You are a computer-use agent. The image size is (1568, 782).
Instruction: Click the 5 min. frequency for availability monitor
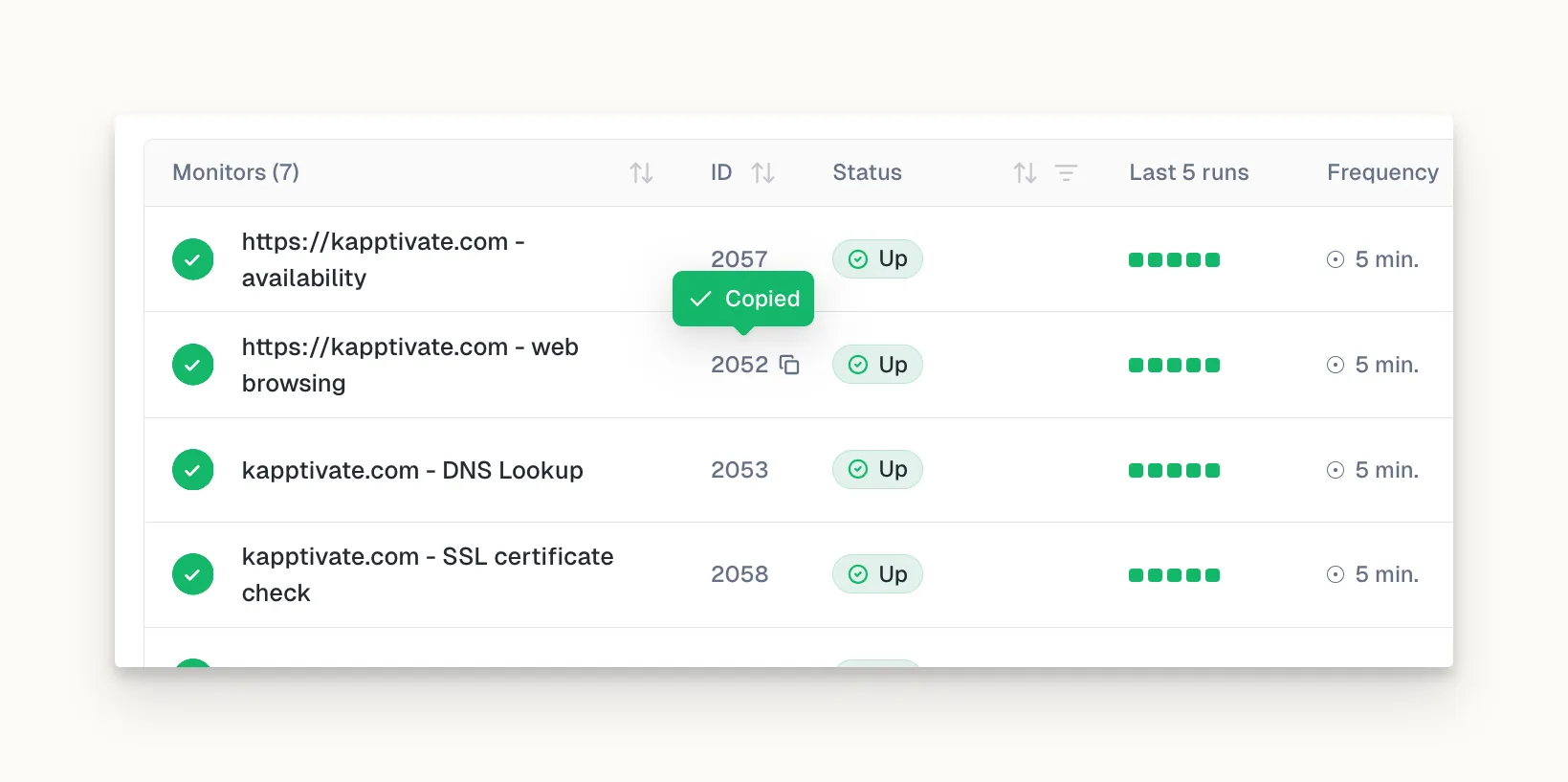pos(1386,259)
